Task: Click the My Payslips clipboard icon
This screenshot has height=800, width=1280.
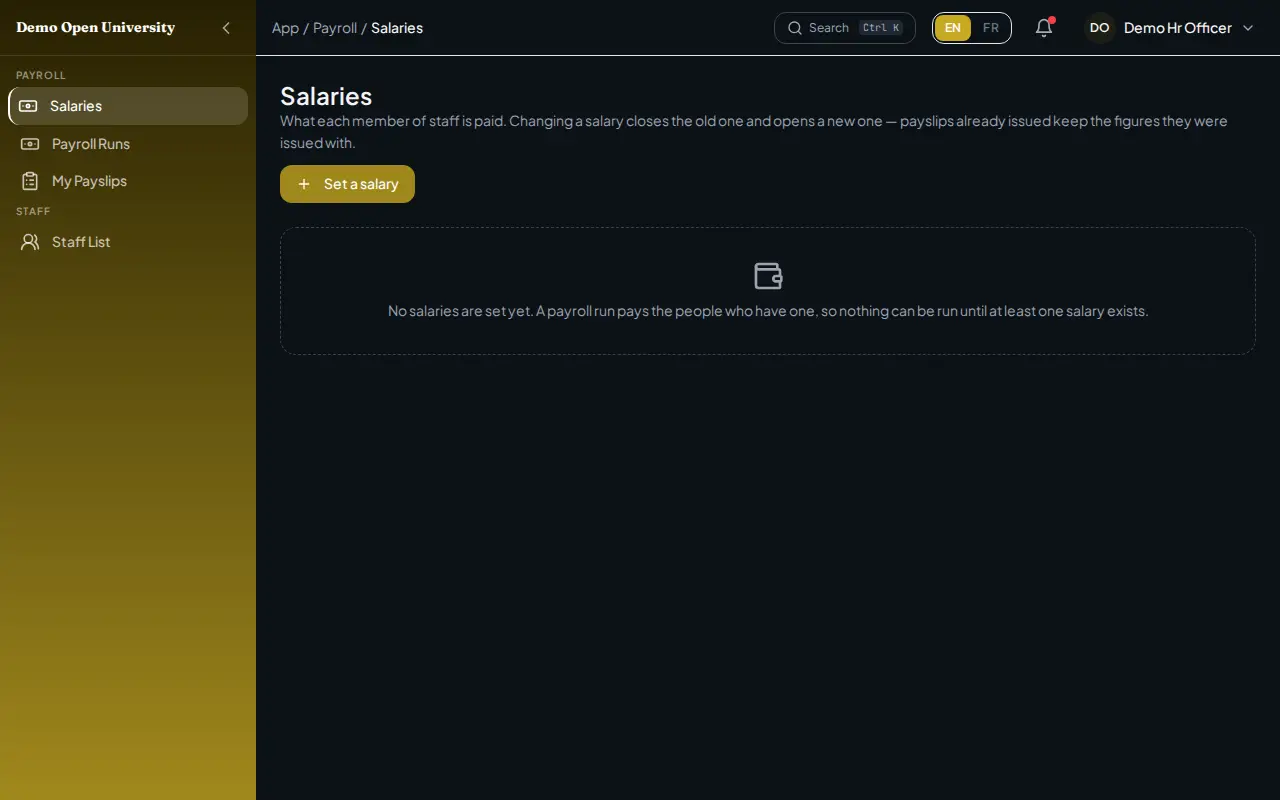Action: (x=30, y=181)
